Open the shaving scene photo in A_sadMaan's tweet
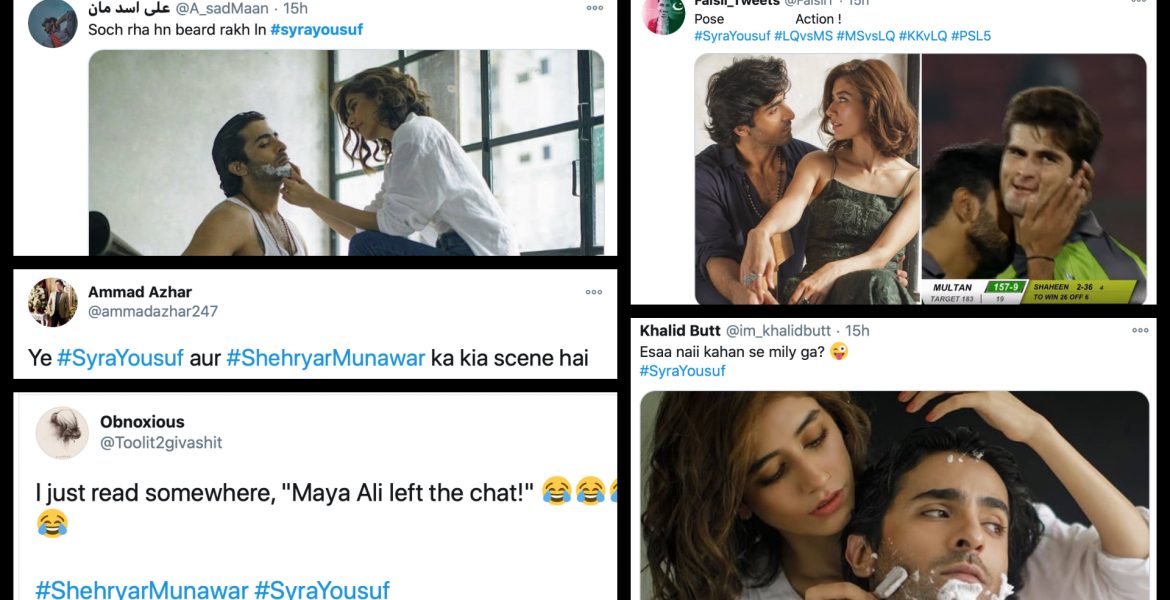The height and width of the screenshot is (600, 1170). click(346, 152)
